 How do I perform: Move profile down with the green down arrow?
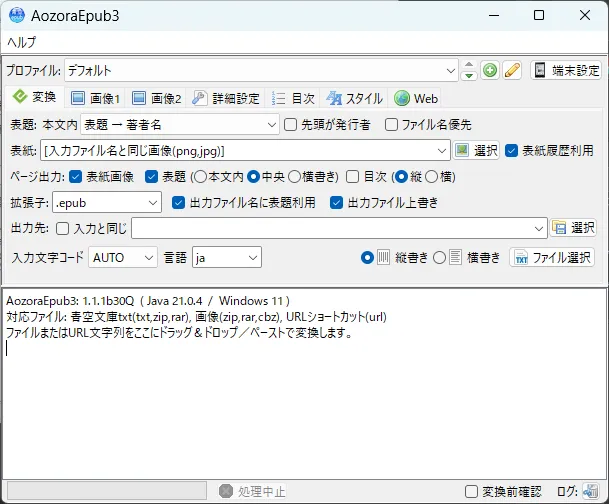pyautogui.click(x=469, y=75)
